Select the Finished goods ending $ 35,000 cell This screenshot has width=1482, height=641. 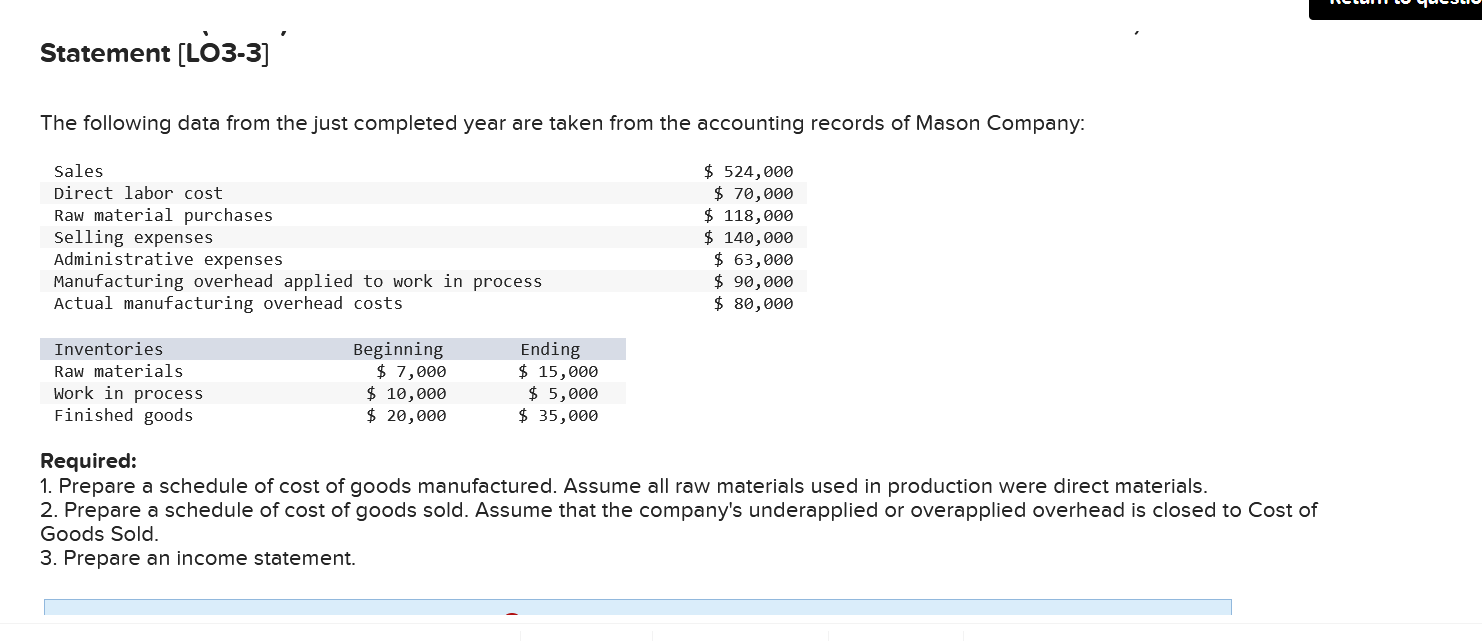coord(558,415)
